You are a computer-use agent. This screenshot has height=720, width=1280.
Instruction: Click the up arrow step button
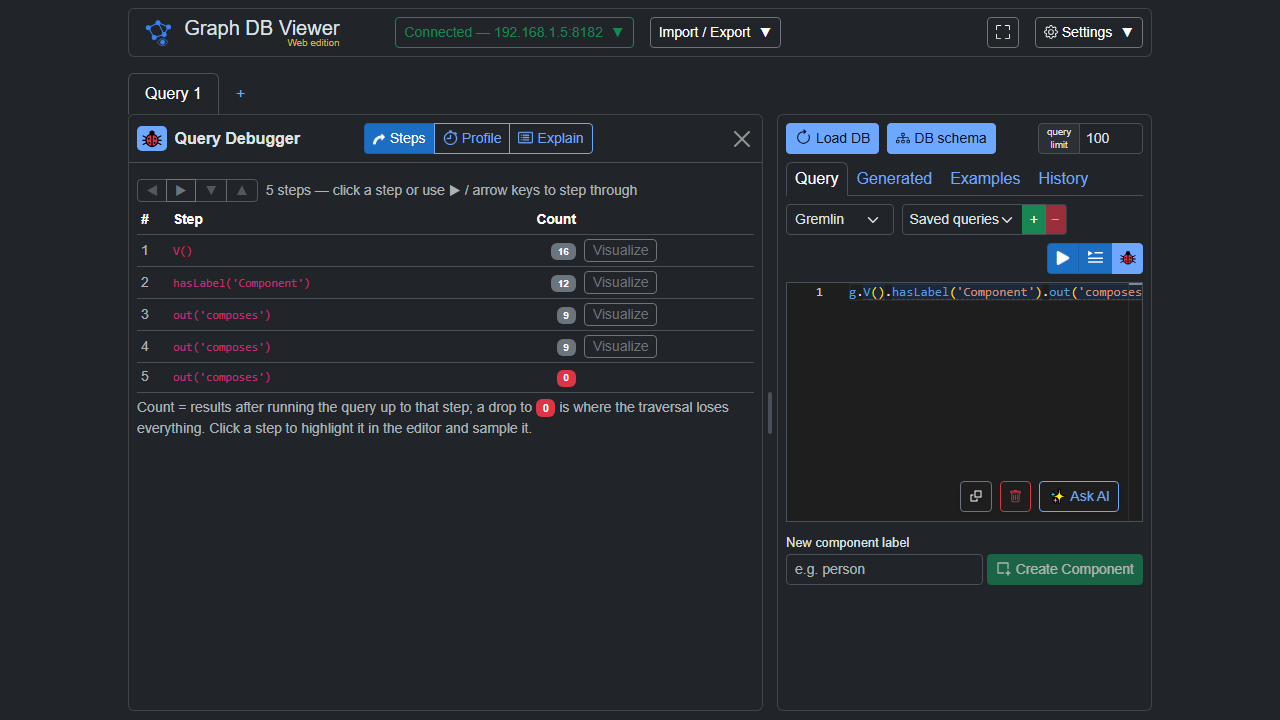[x=242, y=190]
